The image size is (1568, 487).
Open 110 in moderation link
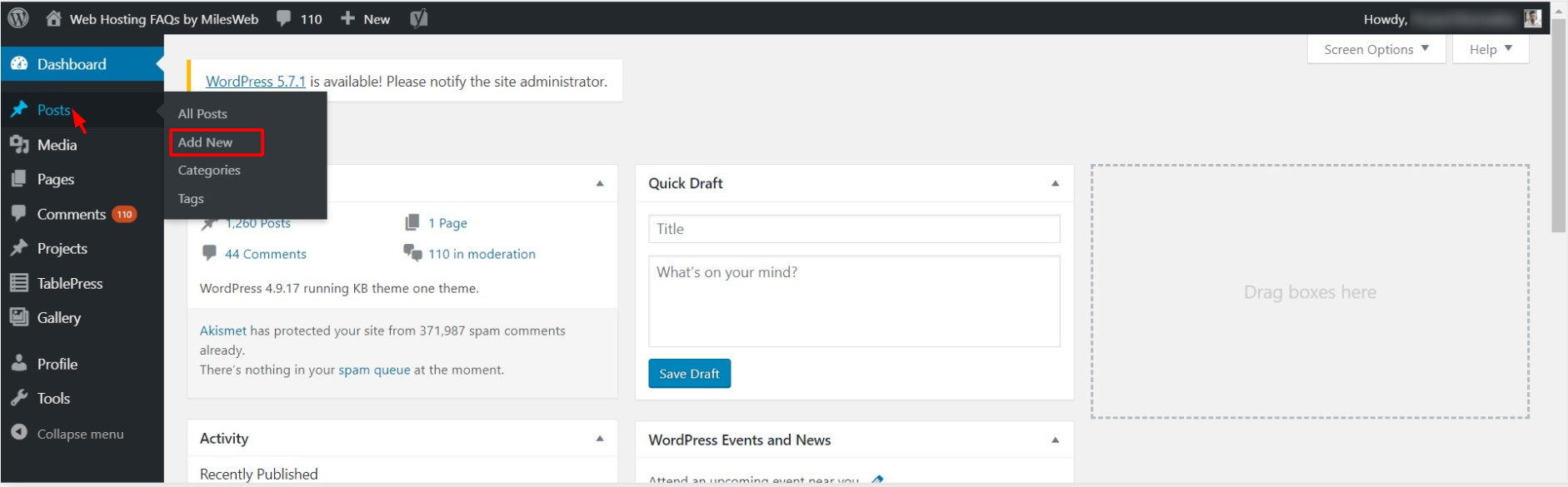(482, 254)
